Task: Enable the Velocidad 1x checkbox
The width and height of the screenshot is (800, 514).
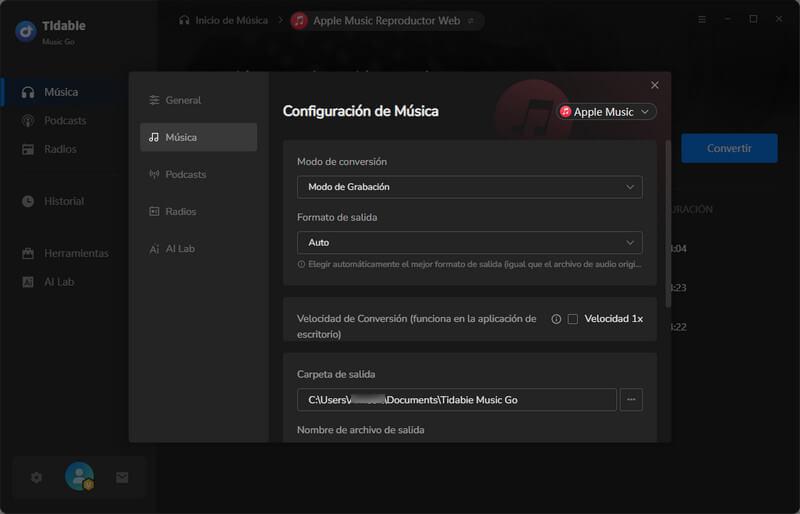Action: 573,319
